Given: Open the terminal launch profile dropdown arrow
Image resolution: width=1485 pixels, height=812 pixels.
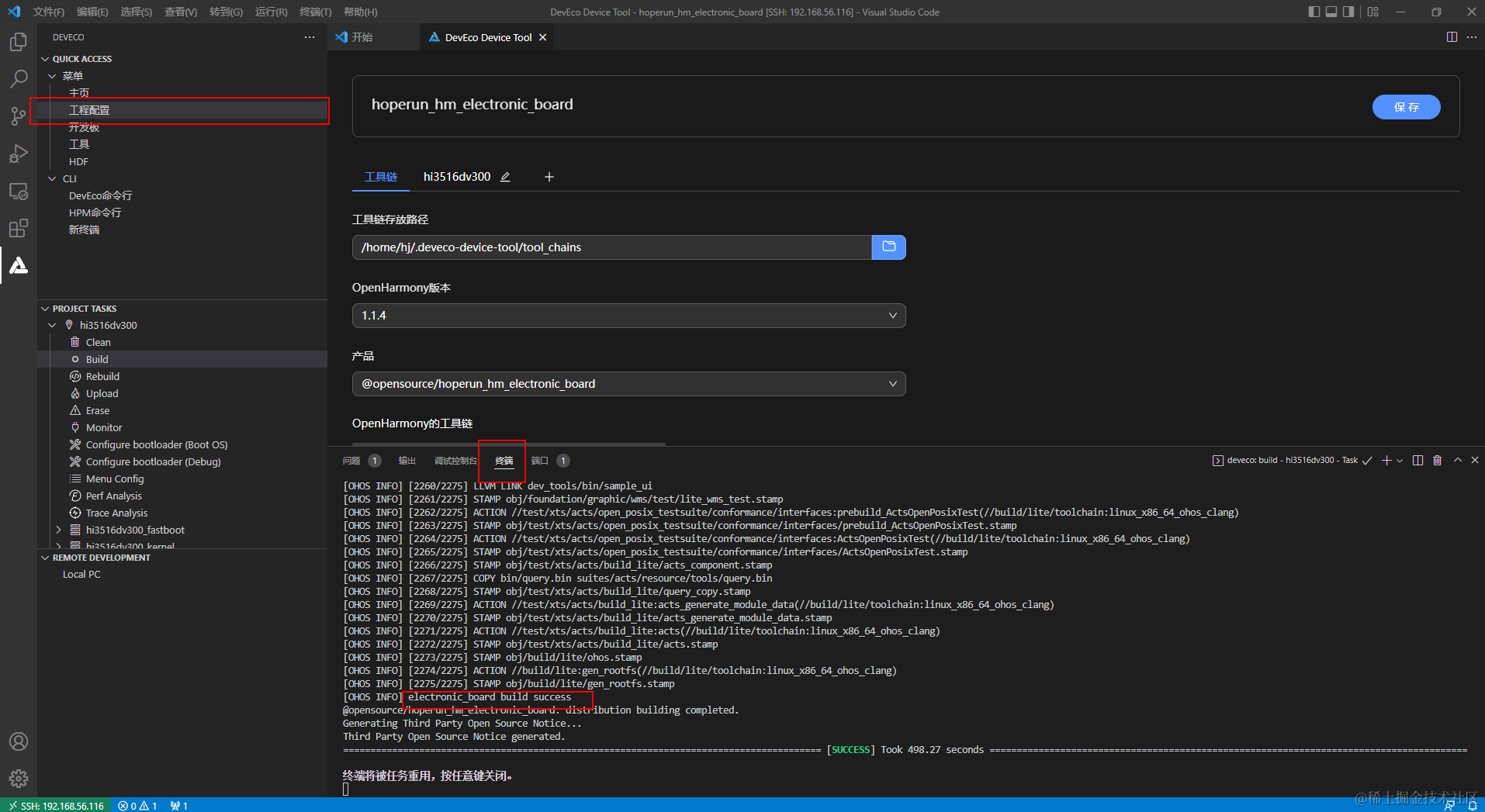Looking at the screenshot, I should pos(1400,460).
